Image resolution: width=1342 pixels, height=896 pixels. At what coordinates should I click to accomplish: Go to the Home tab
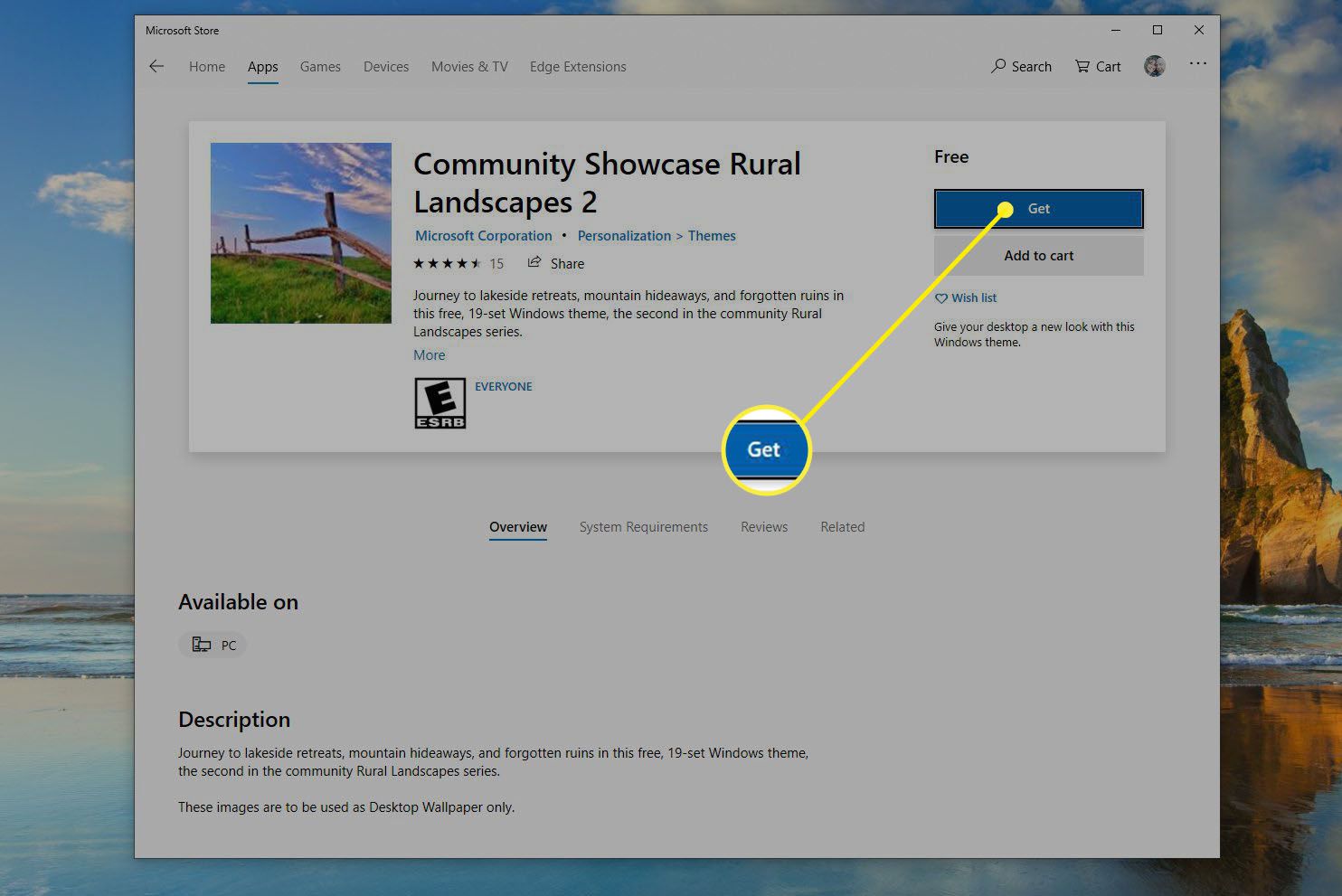[x=207, y=67]
